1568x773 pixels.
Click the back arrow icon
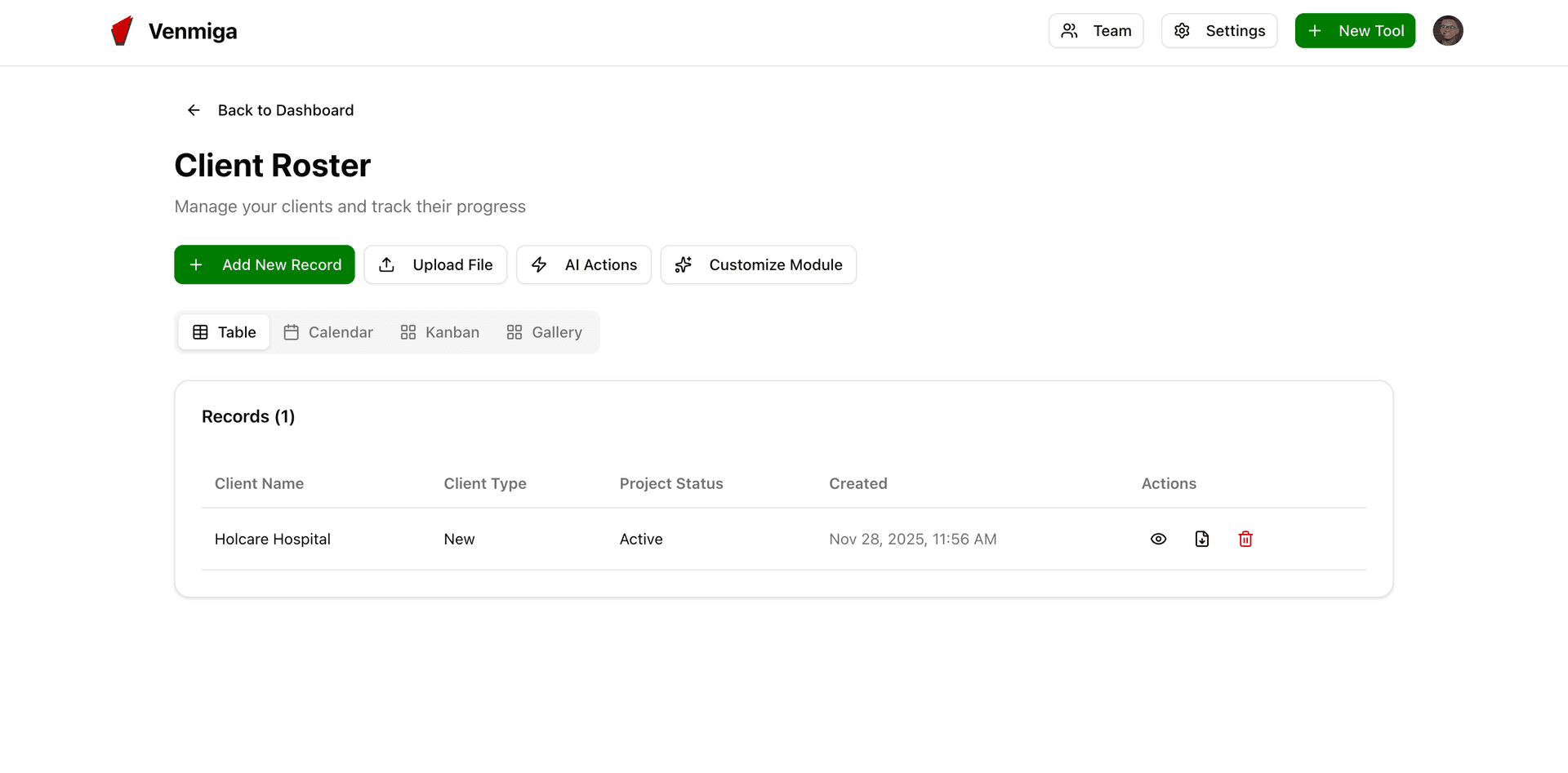pos(194,110)
